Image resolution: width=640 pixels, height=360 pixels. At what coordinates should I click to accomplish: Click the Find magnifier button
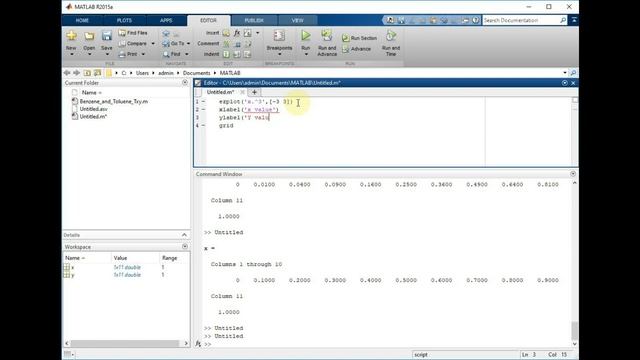pos(172,54)
